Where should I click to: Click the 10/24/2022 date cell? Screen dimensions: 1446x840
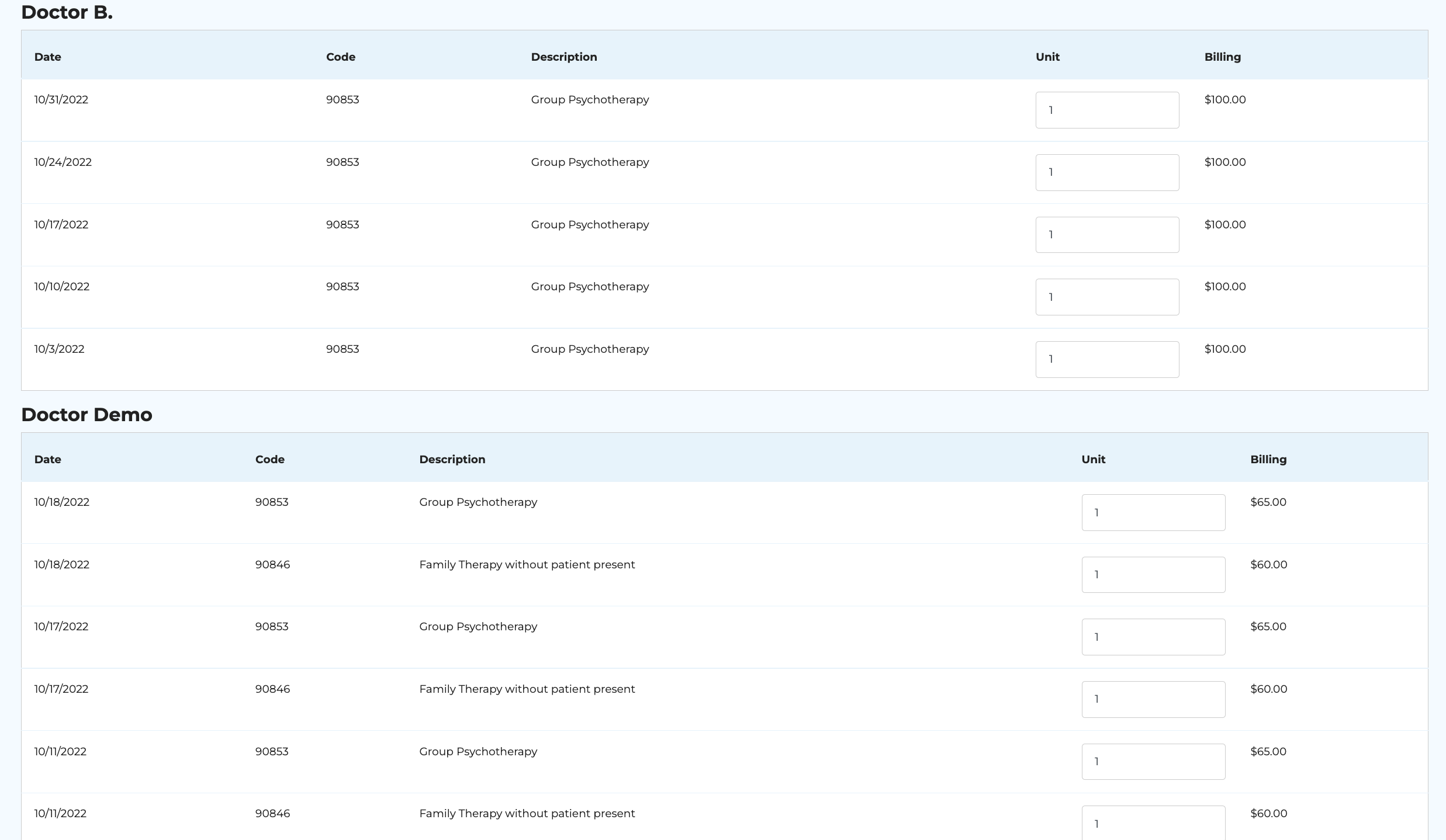63,162
